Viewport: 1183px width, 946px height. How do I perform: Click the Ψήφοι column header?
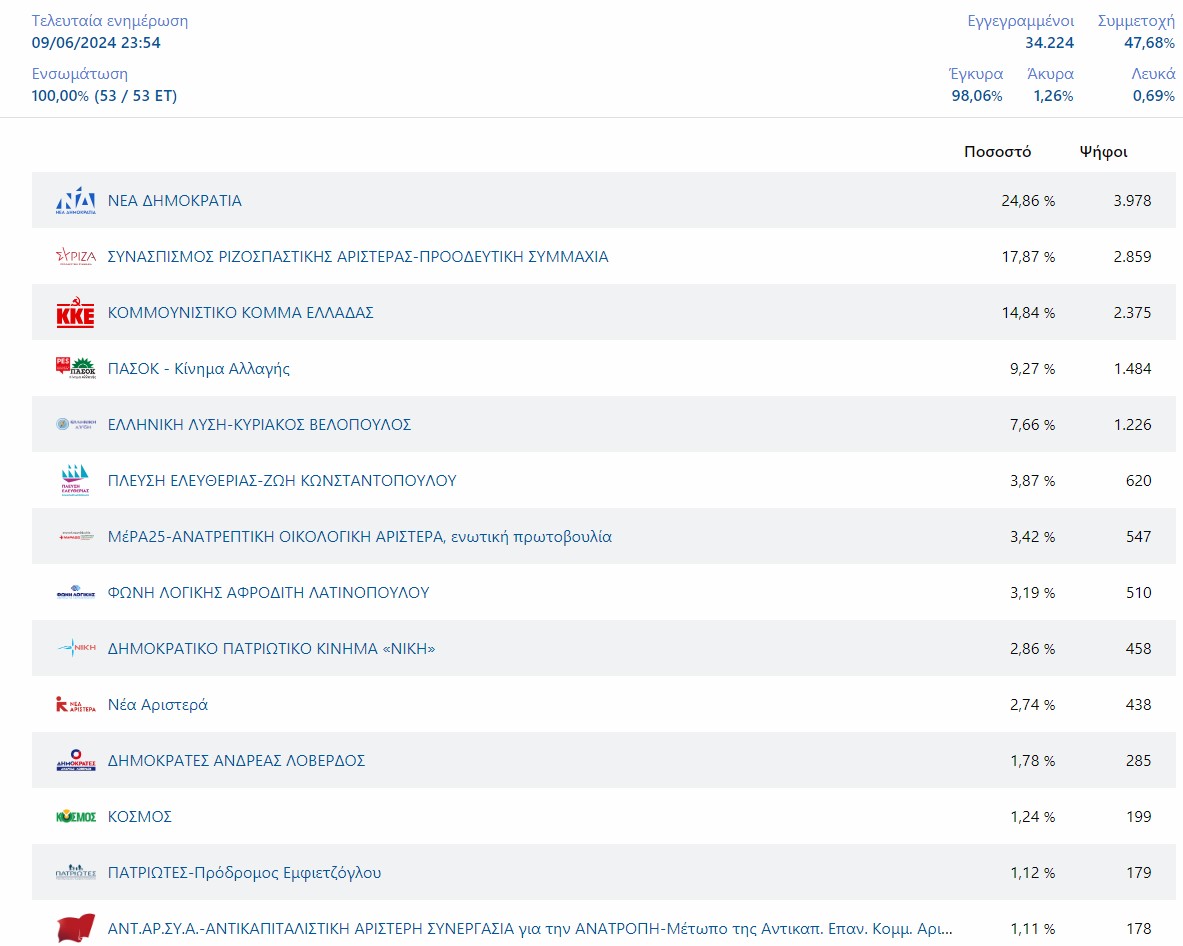point(1103,152)
